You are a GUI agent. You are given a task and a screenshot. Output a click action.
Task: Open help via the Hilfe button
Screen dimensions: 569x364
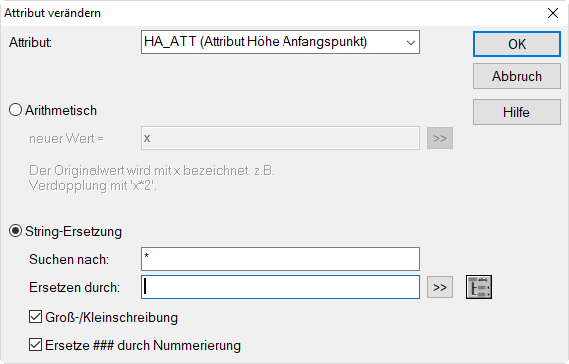517,112
